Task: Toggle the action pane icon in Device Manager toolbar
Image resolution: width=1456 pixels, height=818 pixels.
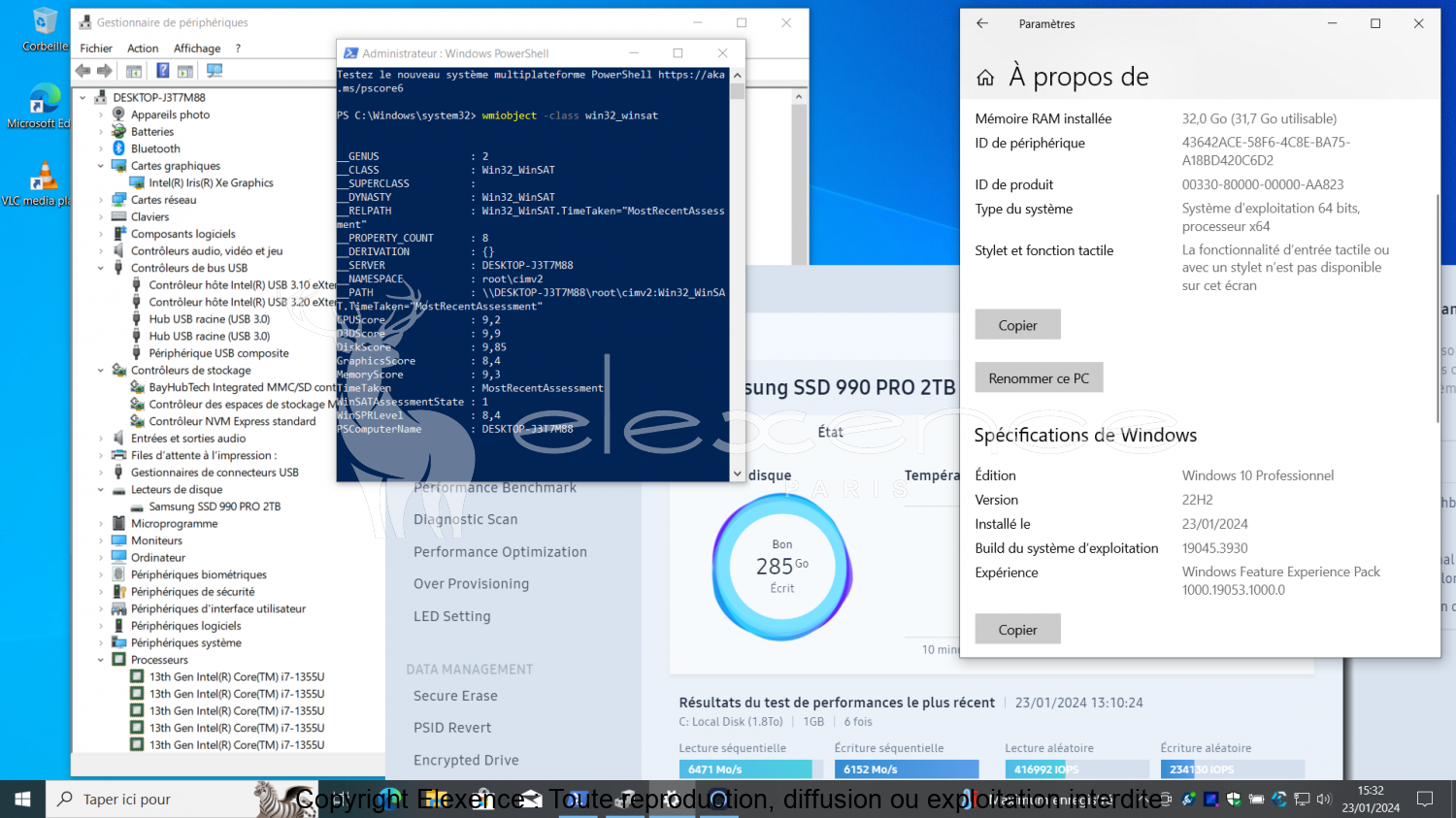Action: (x=184, y=71)
